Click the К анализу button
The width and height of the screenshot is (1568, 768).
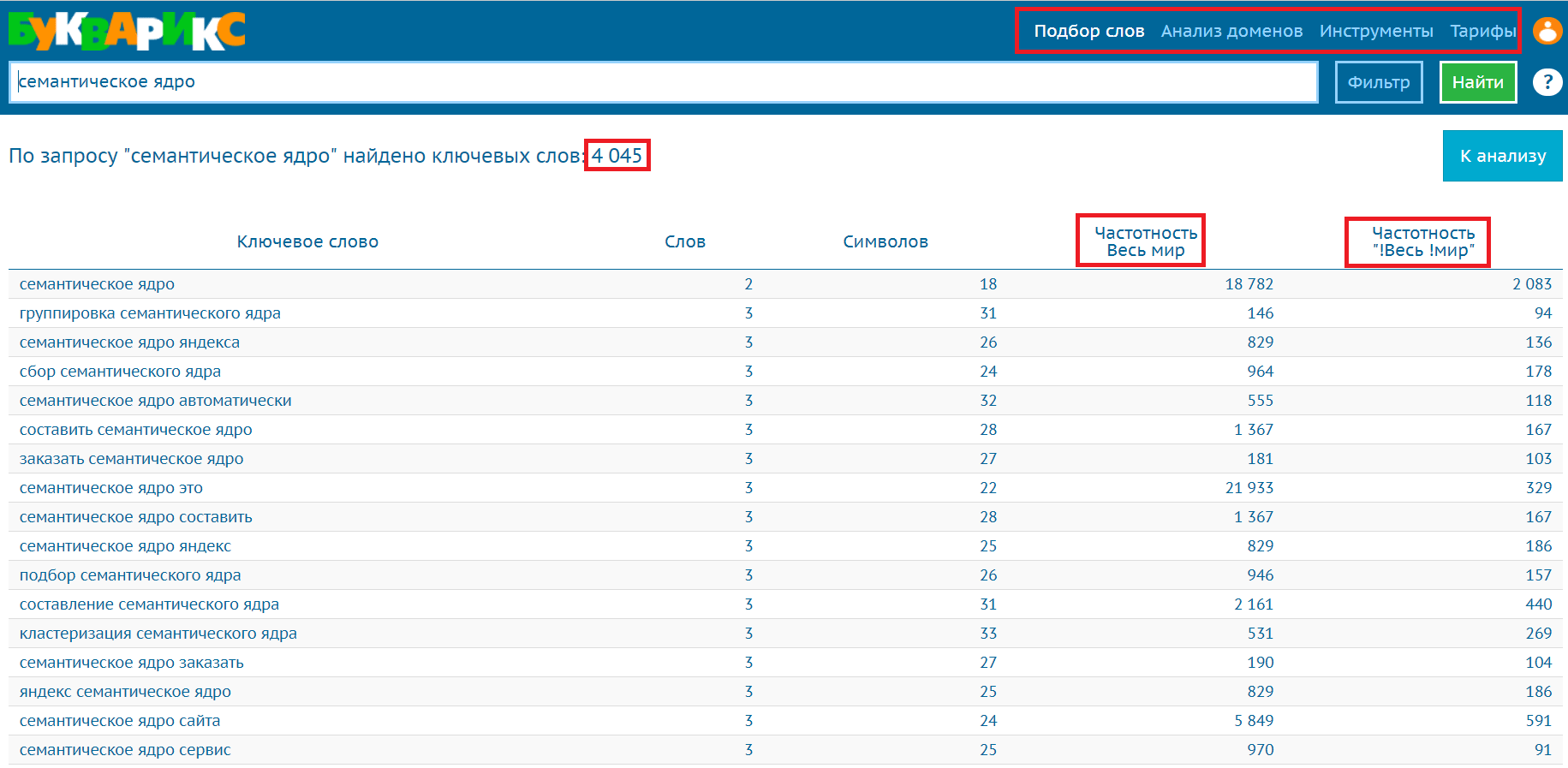click(x=1503, y=156)
